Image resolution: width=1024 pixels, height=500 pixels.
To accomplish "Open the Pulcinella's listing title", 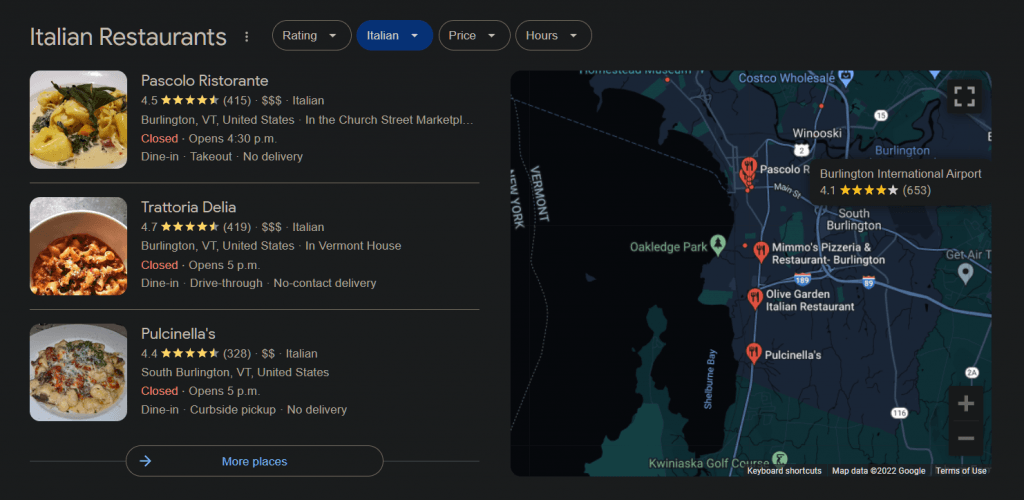I will pyautogui.click(x=178, y=334).
